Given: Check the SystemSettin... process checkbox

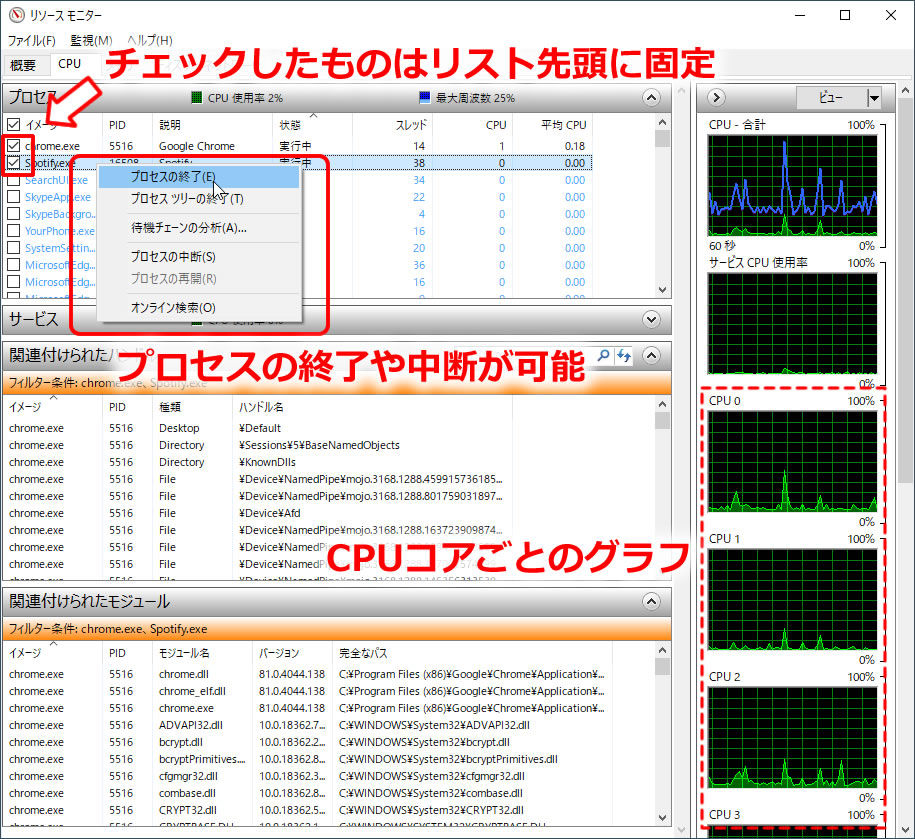Looking at the screenshot, I should pyautogui.click(x=13, y=248).
